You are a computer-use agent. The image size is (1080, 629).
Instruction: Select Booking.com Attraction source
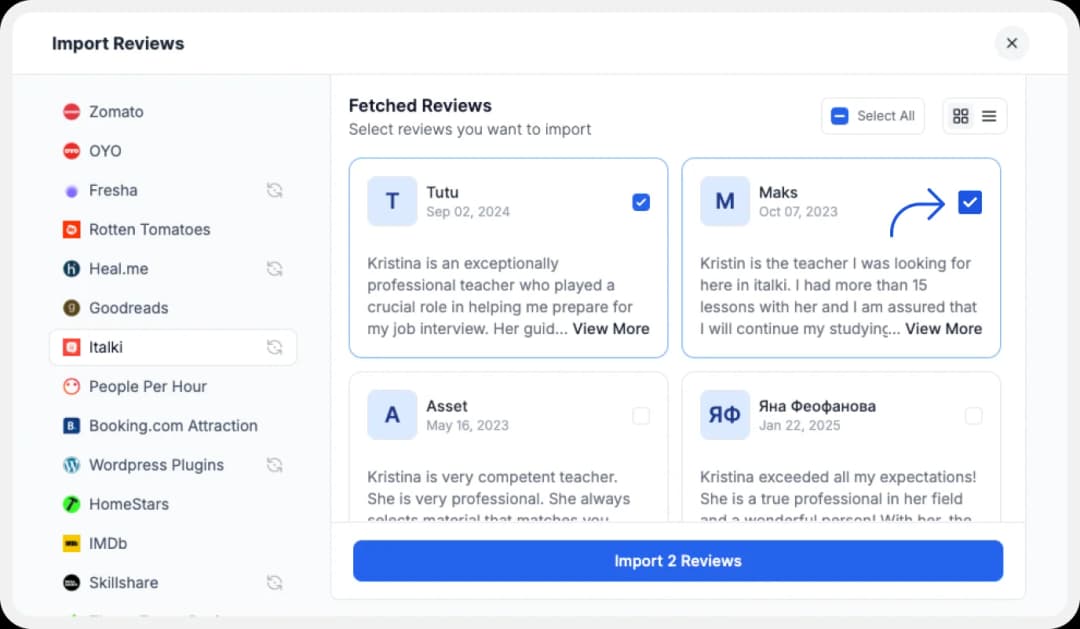click(x=69, y=425)
